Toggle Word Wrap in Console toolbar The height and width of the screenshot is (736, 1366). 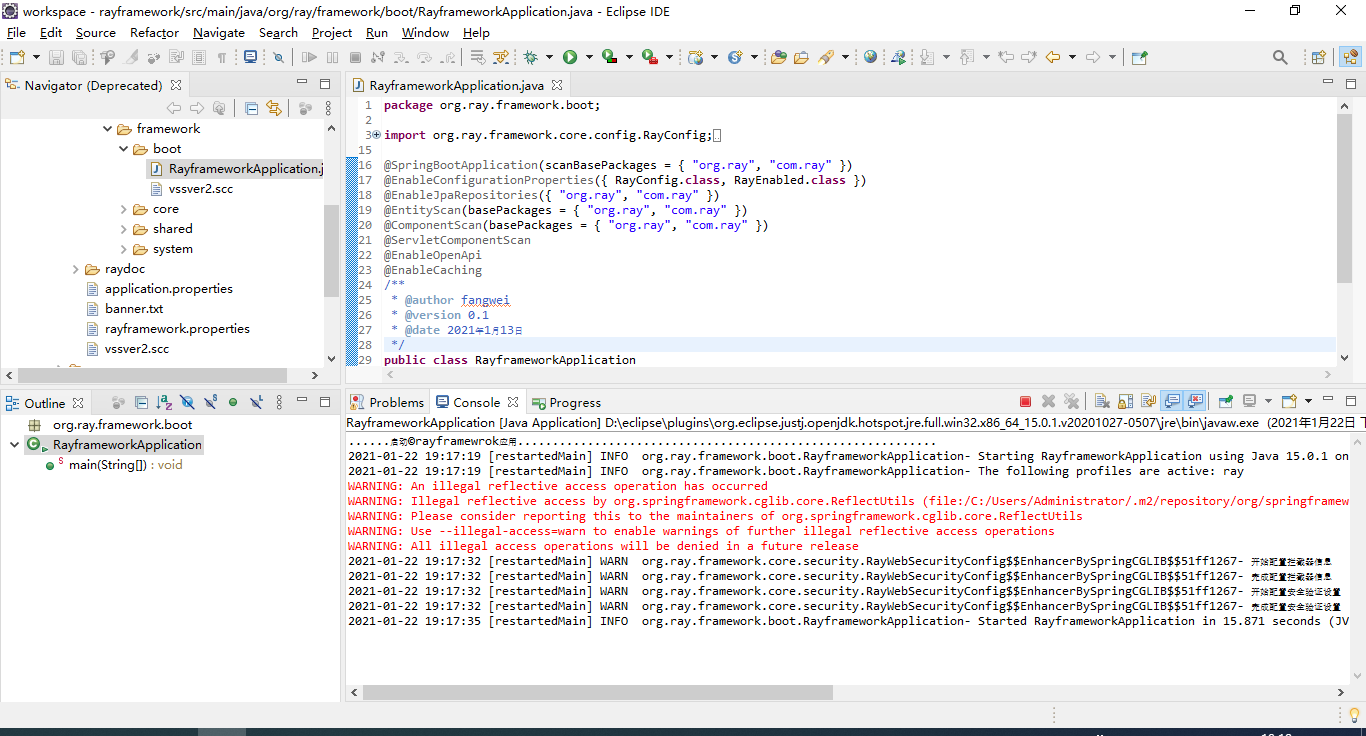tap(1148, 402)
